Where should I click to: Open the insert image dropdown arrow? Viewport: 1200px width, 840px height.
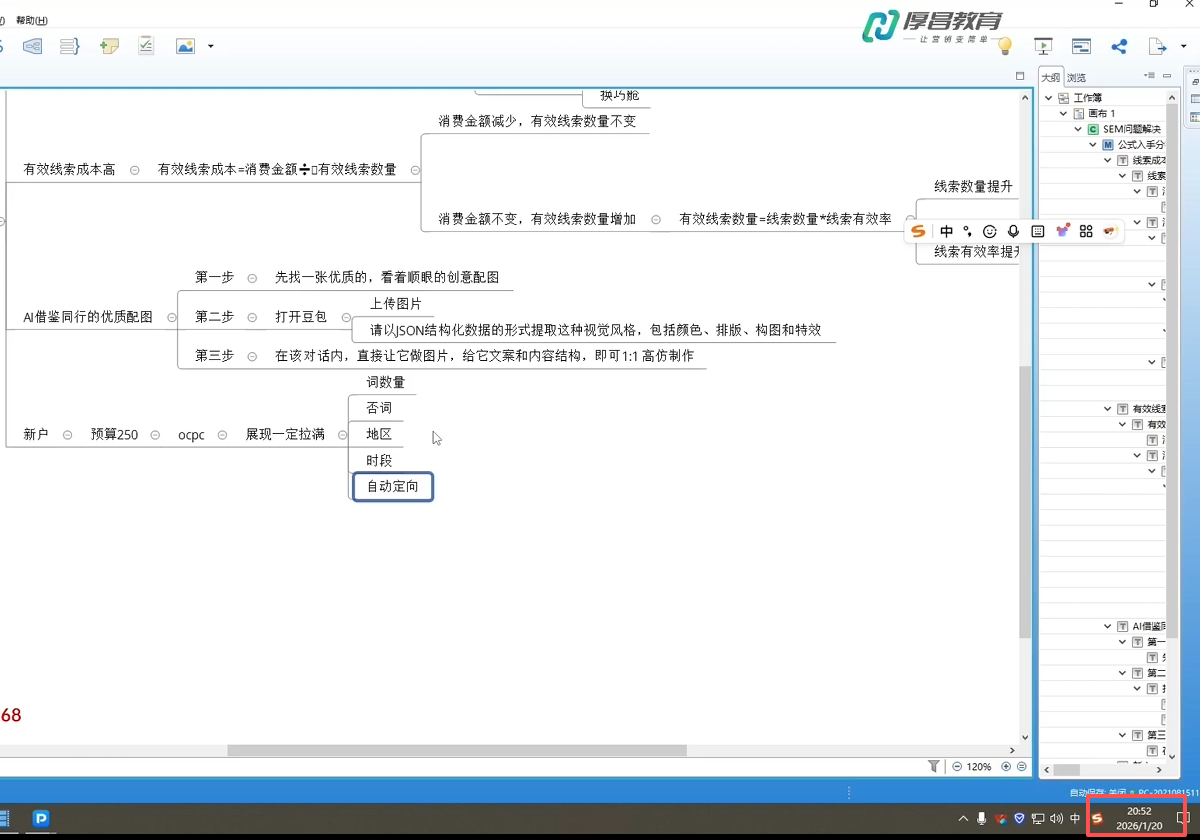pyautogui.click(x=210, y=46)
